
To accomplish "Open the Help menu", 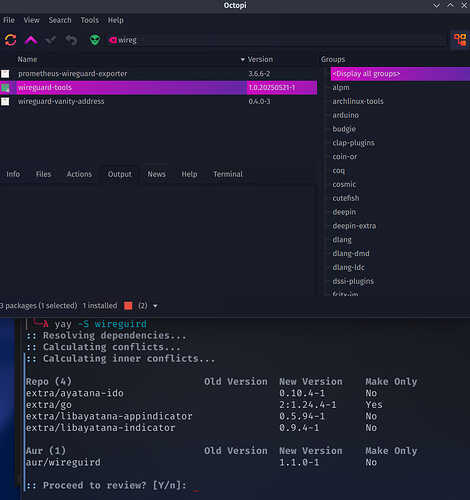I will click(116, 20).
